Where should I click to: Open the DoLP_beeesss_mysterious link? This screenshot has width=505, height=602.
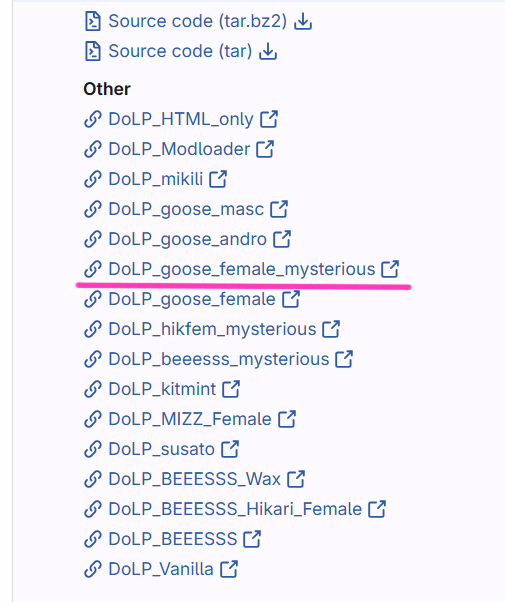pos(219,359)
